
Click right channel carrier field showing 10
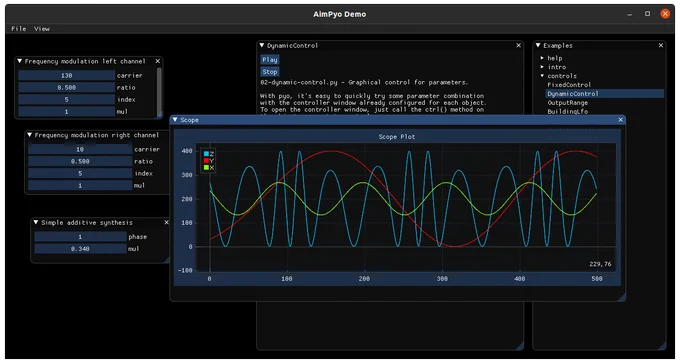pyautogui.click(x=80, y=149)
